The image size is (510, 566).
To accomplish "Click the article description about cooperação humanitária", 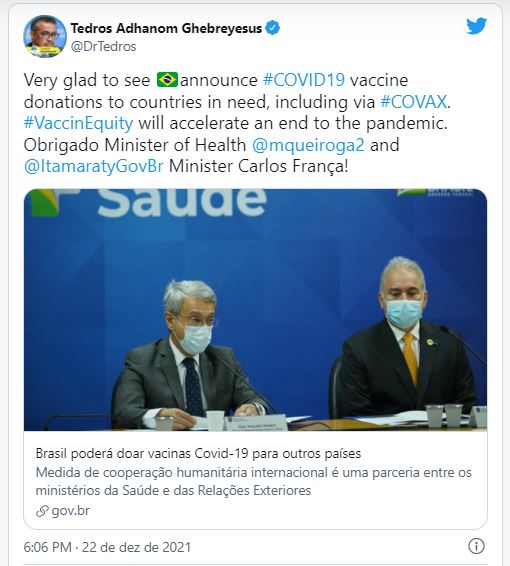I will pos(253,482).
